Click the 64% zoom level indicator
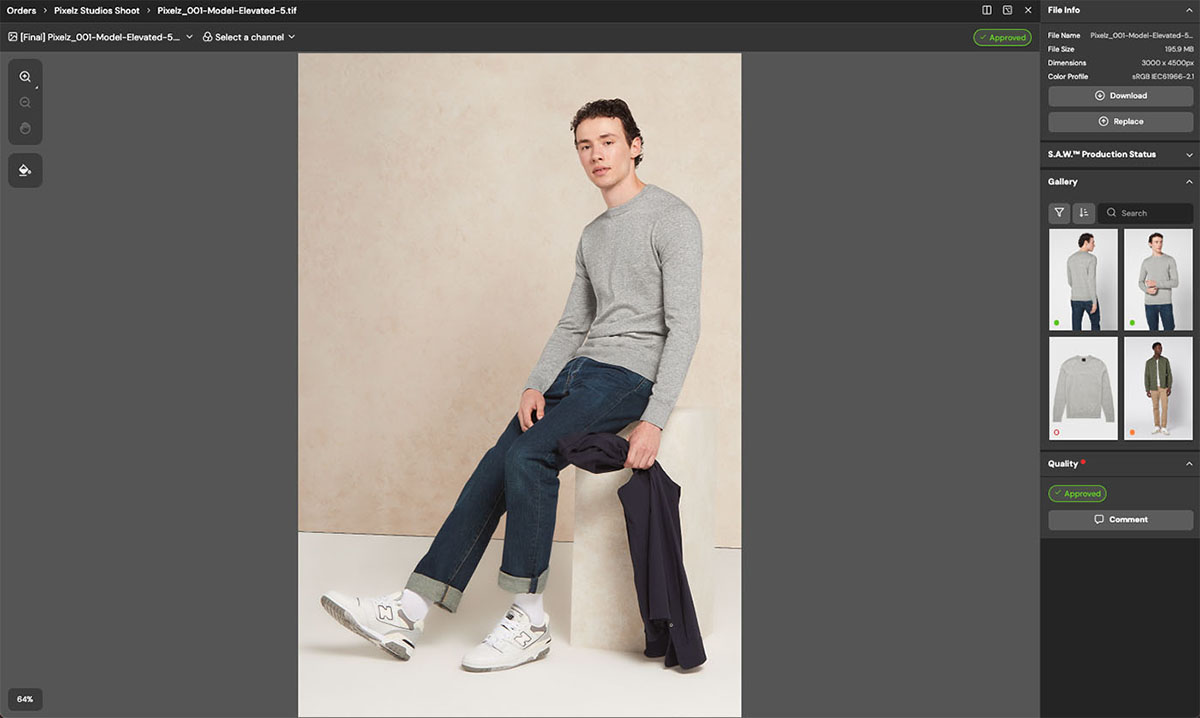This screenshot has height=718, width=1200. [25, 699]
